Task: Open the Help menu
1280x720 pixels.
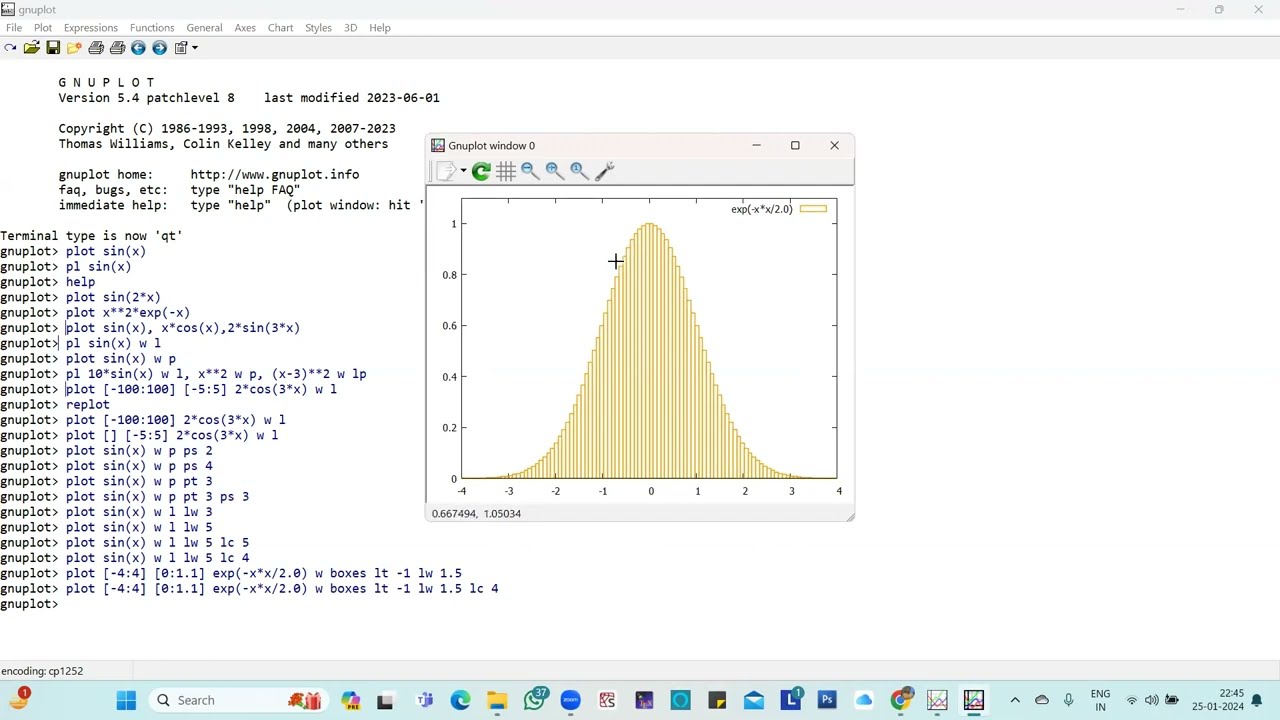Action: [x=380, y=28]
